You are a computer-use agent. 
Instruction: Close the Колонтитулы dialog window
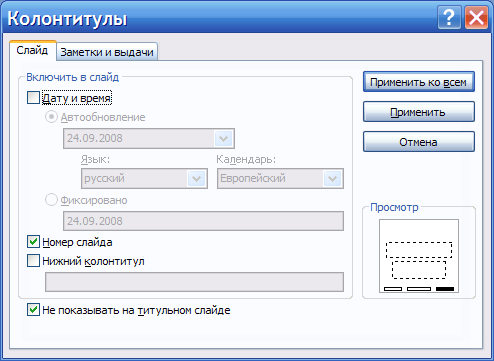[476, 17]
